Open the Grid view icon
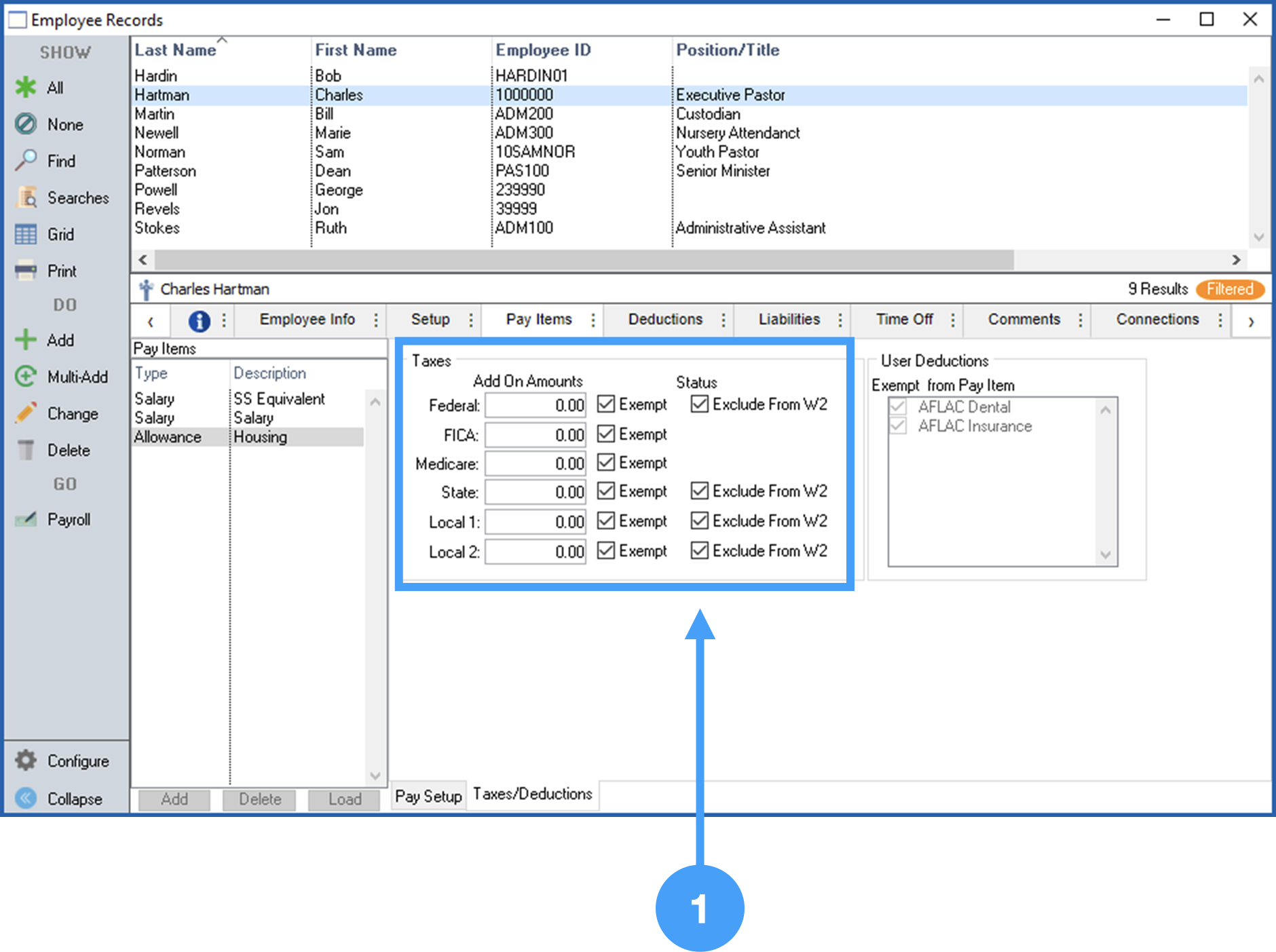The height and width of the screenshot is (952, 1276). tap(26, 235)
